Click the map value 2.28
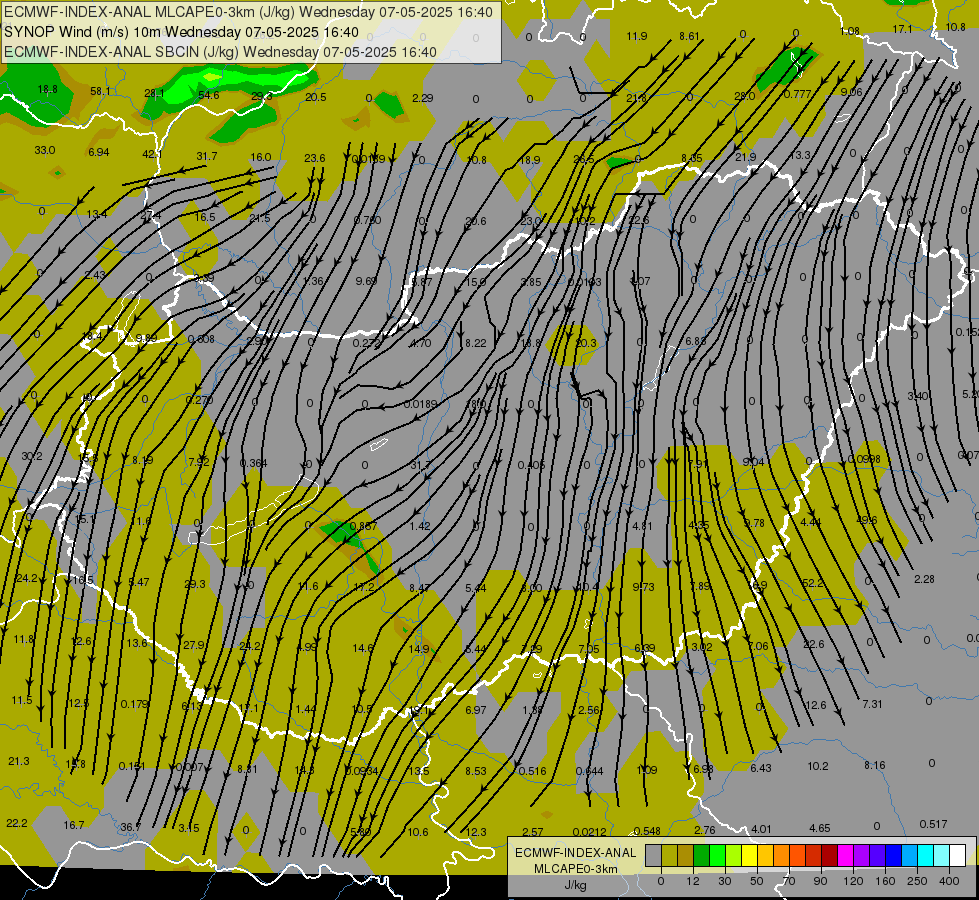This screenshot has width=979, height=900. (924, 579)
